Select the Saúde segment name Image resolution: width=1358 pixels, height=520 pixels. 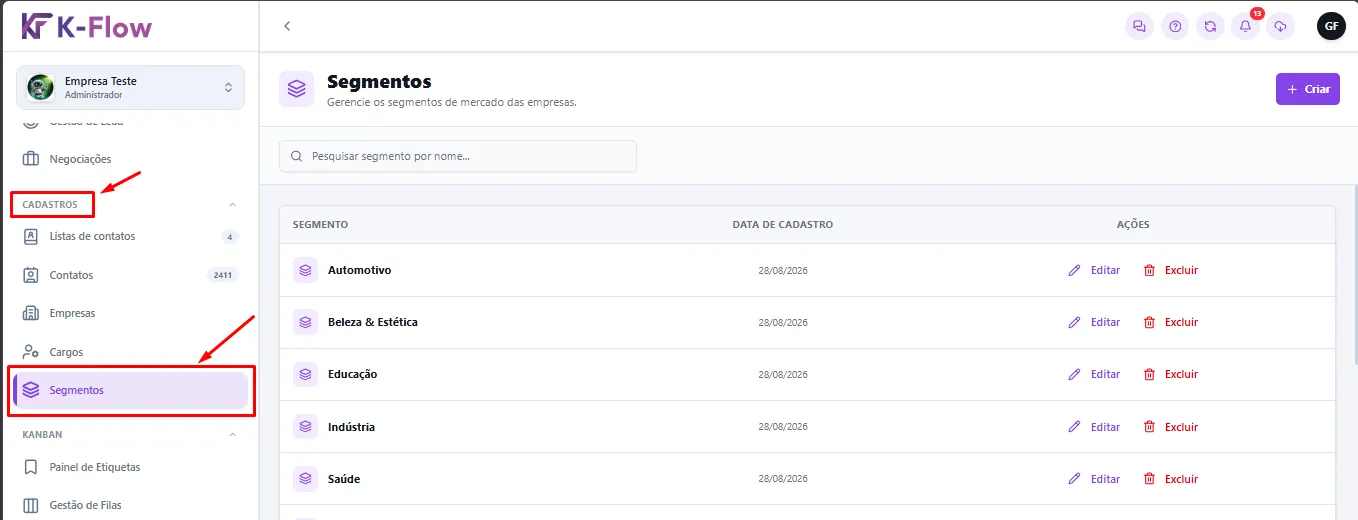pos(344,479)
